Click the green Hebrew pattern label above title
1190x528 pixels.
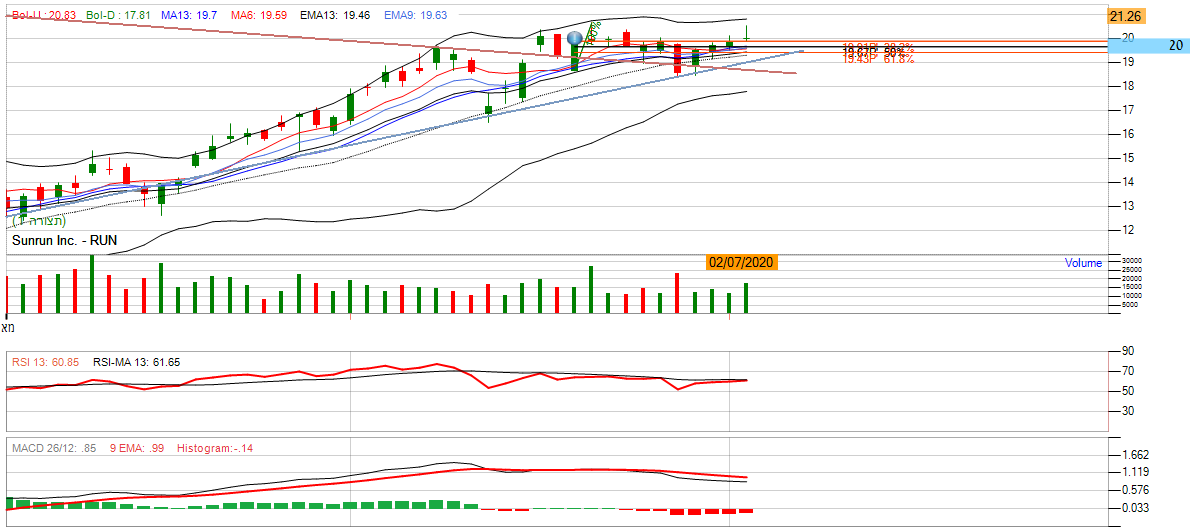(39, 221)
